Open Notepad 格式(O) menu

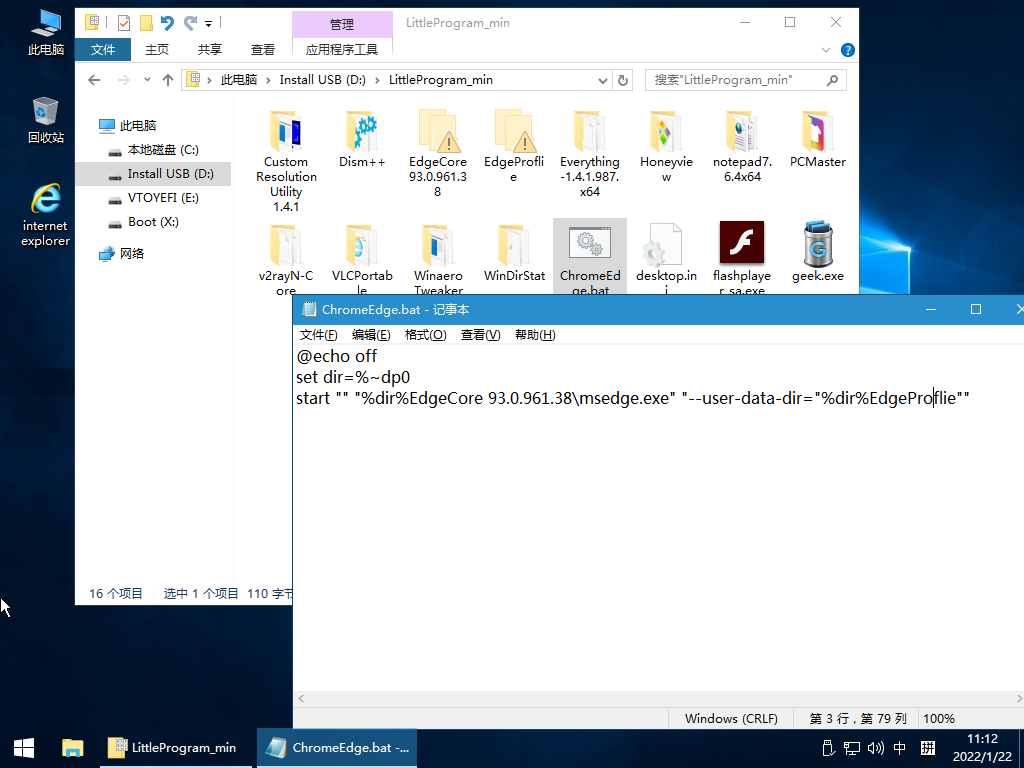(425, 334)
